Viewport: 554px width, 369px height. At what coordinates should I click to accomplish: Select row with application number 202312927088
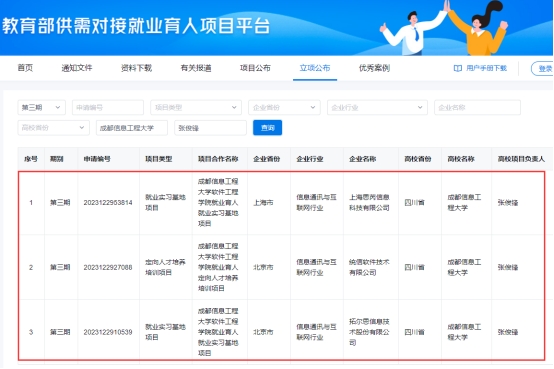coord(282,267)
